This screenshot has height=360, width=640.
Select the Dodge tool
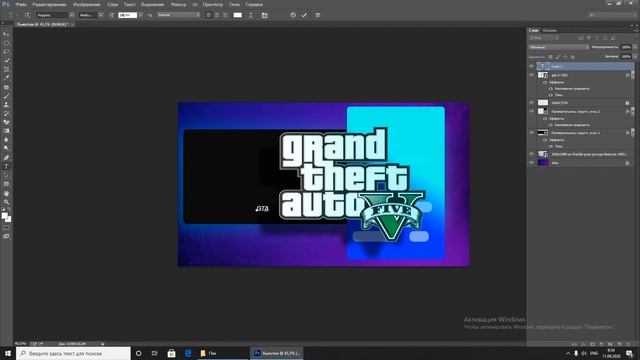pos(6,149)
